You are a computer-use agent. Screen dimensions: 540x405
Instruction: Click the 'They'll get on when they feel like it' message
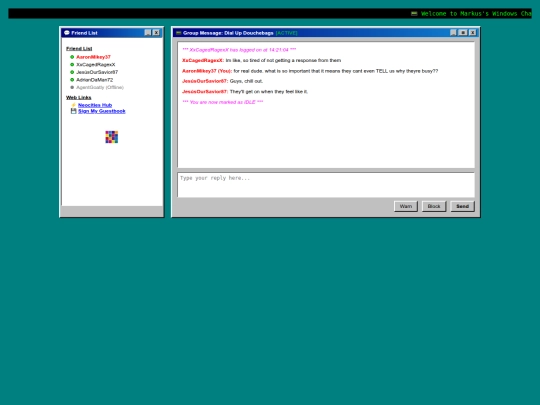point(269,92)
